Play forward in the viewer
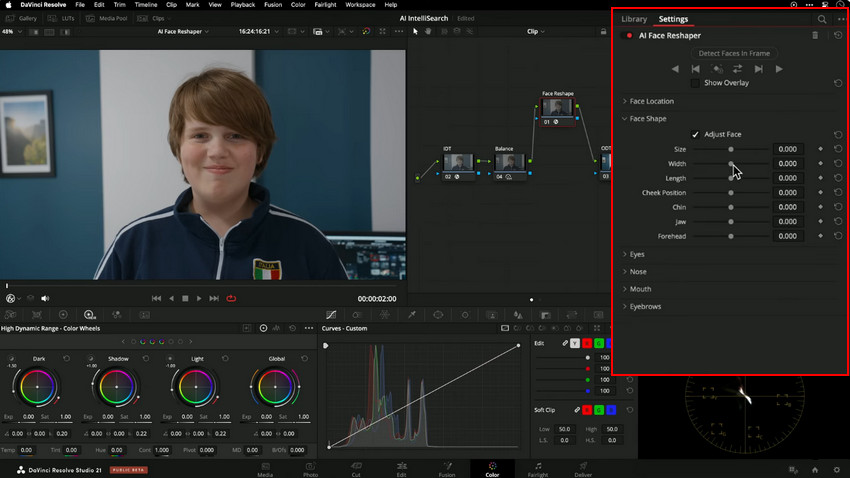 (x=199, y=299)
